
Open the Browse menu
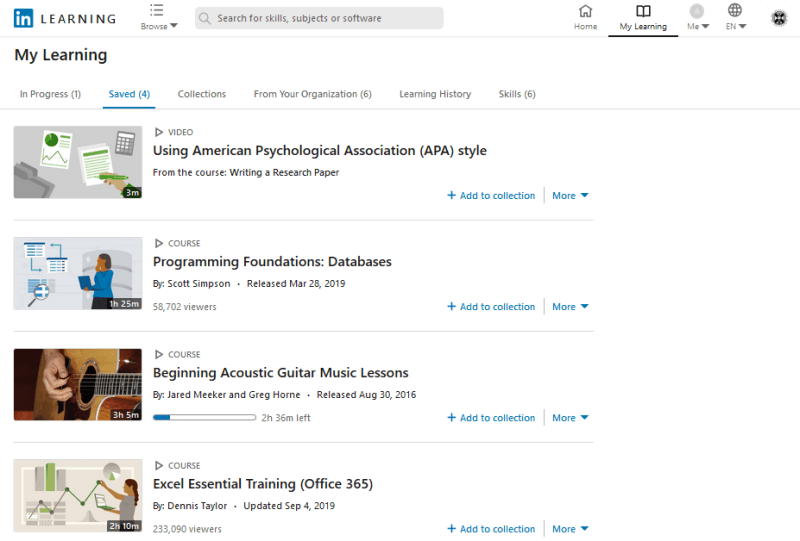tap(159, 17)
